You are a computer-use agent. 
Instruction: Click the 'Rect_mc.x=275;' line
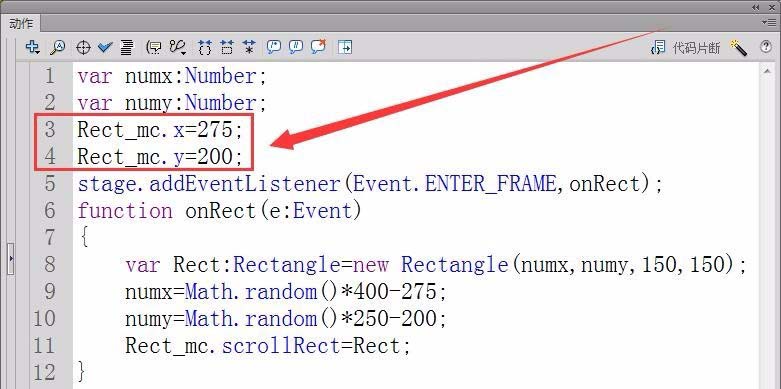point(160,130)
